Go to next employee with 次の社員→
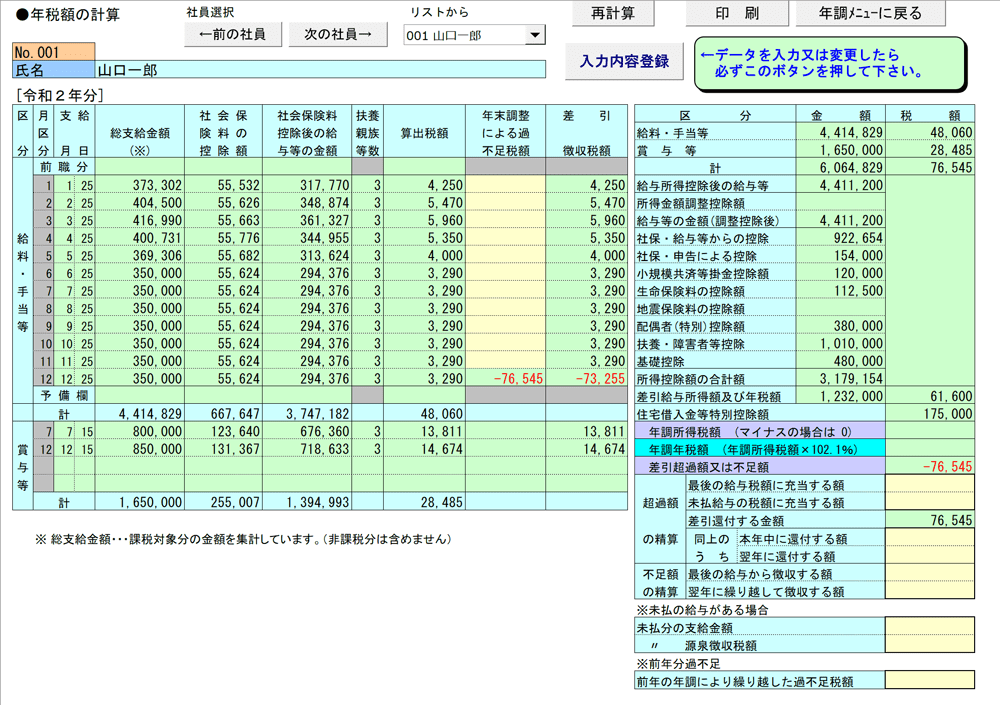The width and height of the screenshot is (1000, 705). (337, 34)
